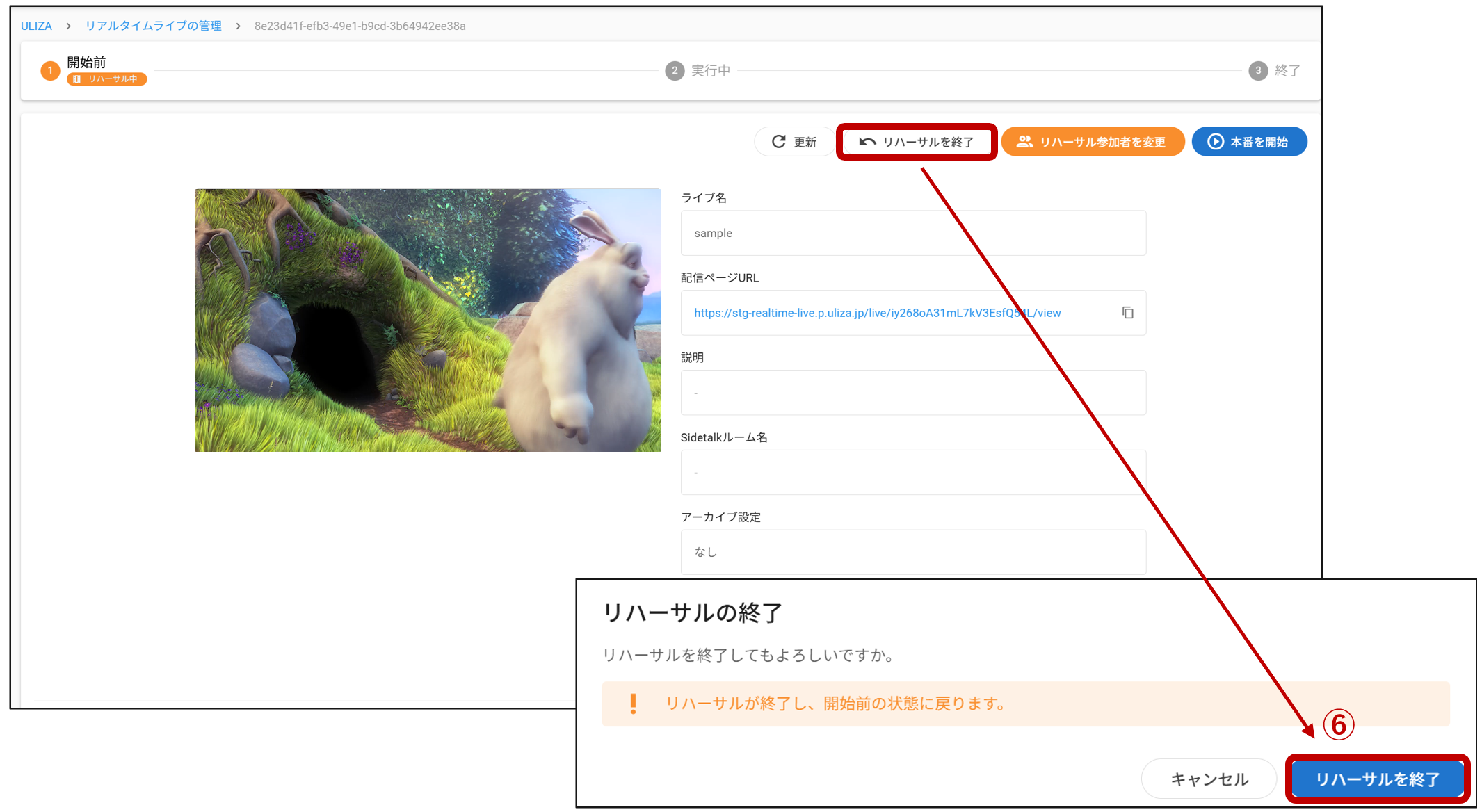Click the orange exclamation warning icon
Viewport: 1482px width, 812px height.
click(633, 704)
